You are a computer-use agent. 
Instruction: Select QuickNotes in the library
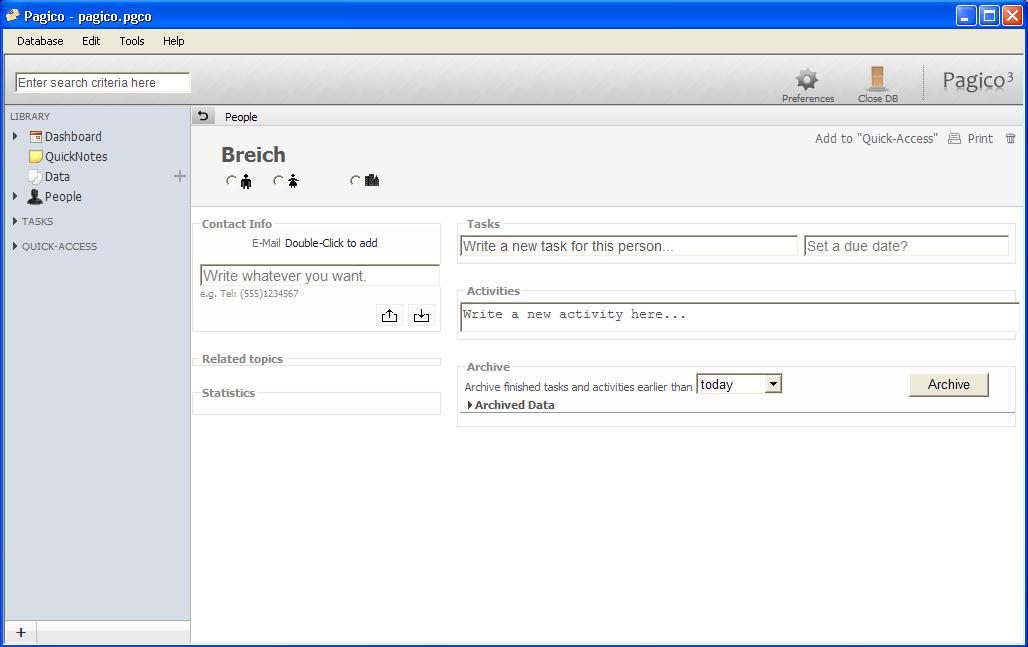[x=76, y=157]
